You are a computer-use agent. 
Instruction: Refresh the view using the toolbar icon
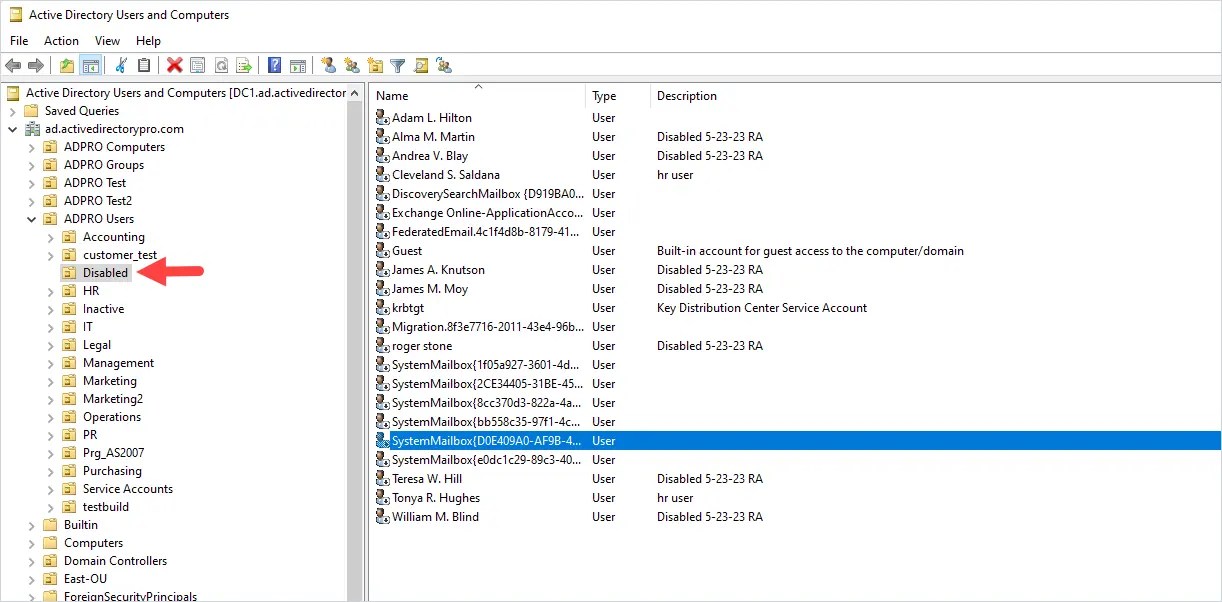219,64
